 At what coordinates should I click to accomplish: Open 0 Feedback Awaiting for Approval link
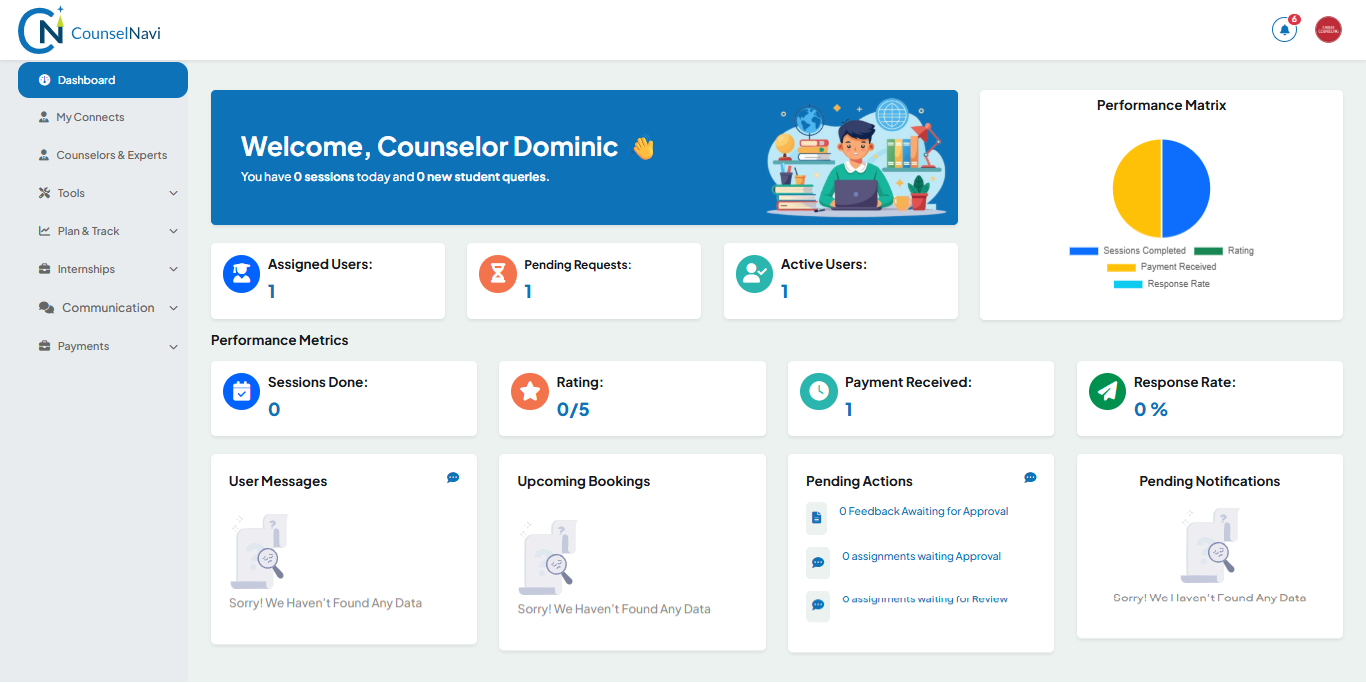coord(923,511)
